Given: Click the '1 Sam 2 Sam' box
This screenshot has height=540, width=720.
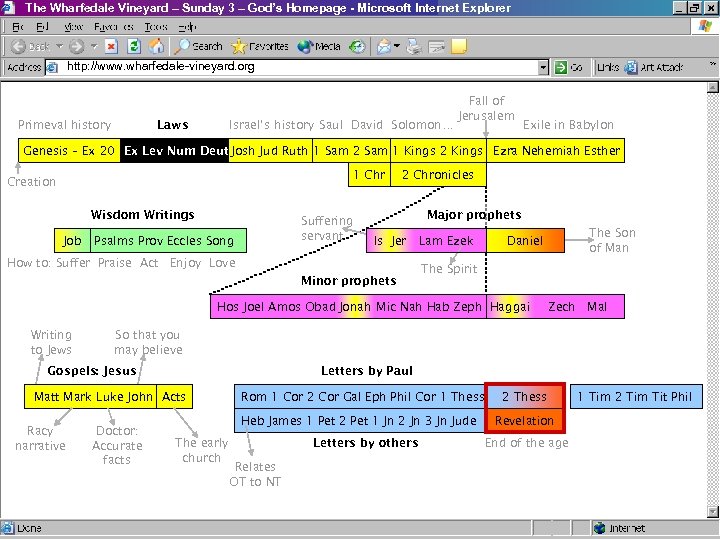Looking at the screenshot, I should [x=352, y=150].
